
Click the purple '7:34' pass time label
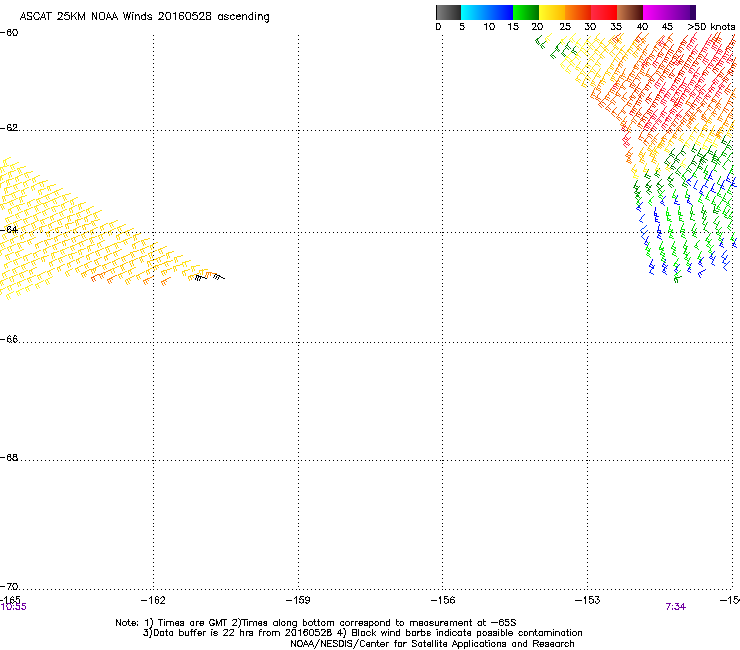pos(676,607)
